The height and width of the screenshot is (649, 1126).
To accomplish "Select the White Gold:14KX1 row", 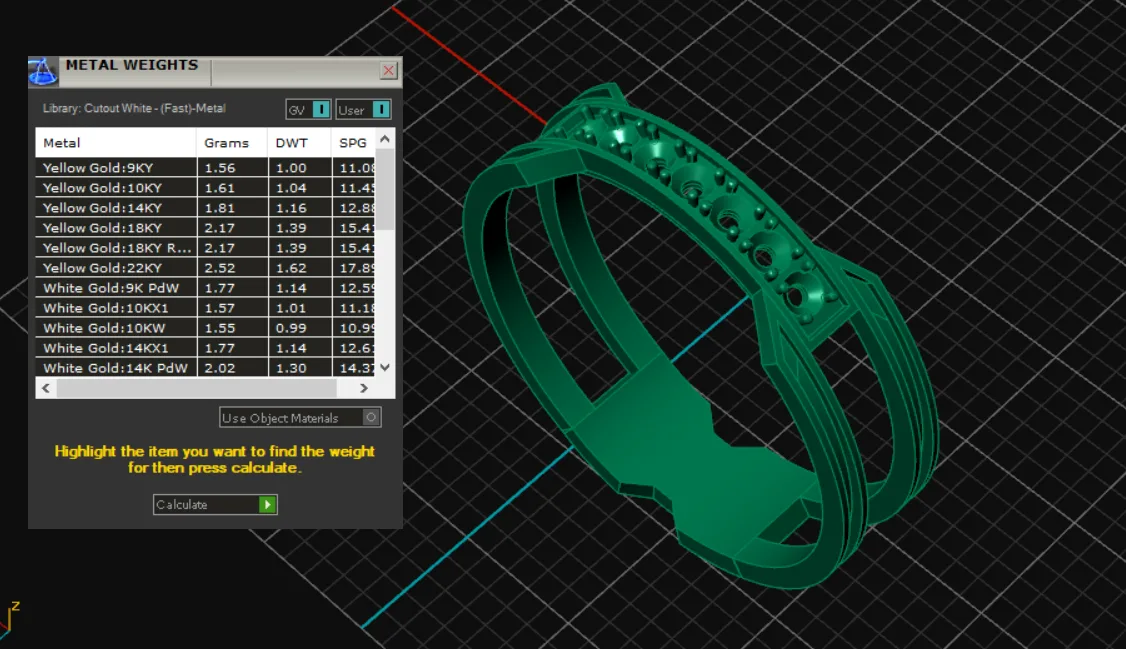I will point(205,349).
